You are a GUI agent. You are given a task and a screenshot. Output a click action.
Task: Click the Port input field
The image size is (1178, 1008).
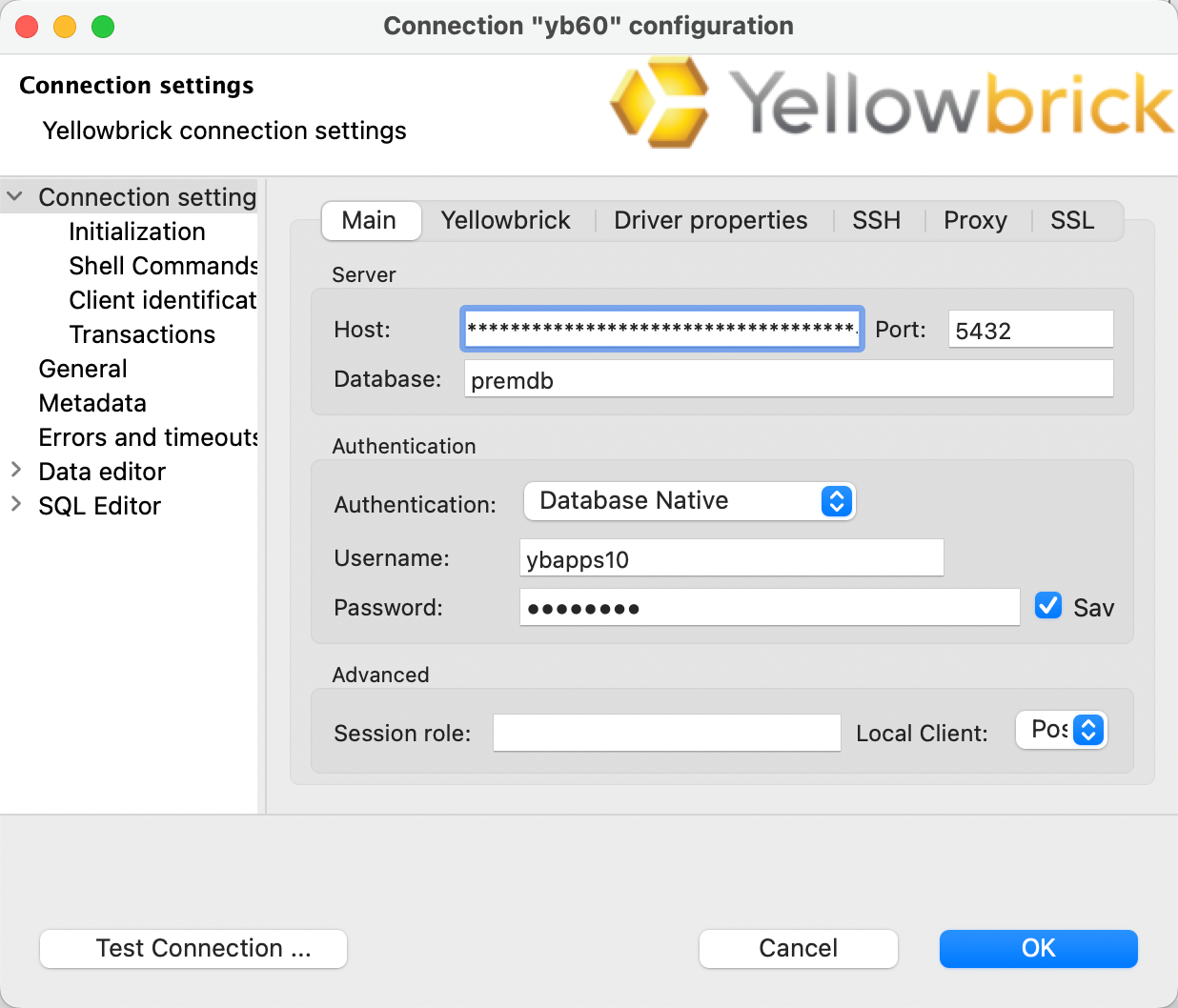[1029, 329]
